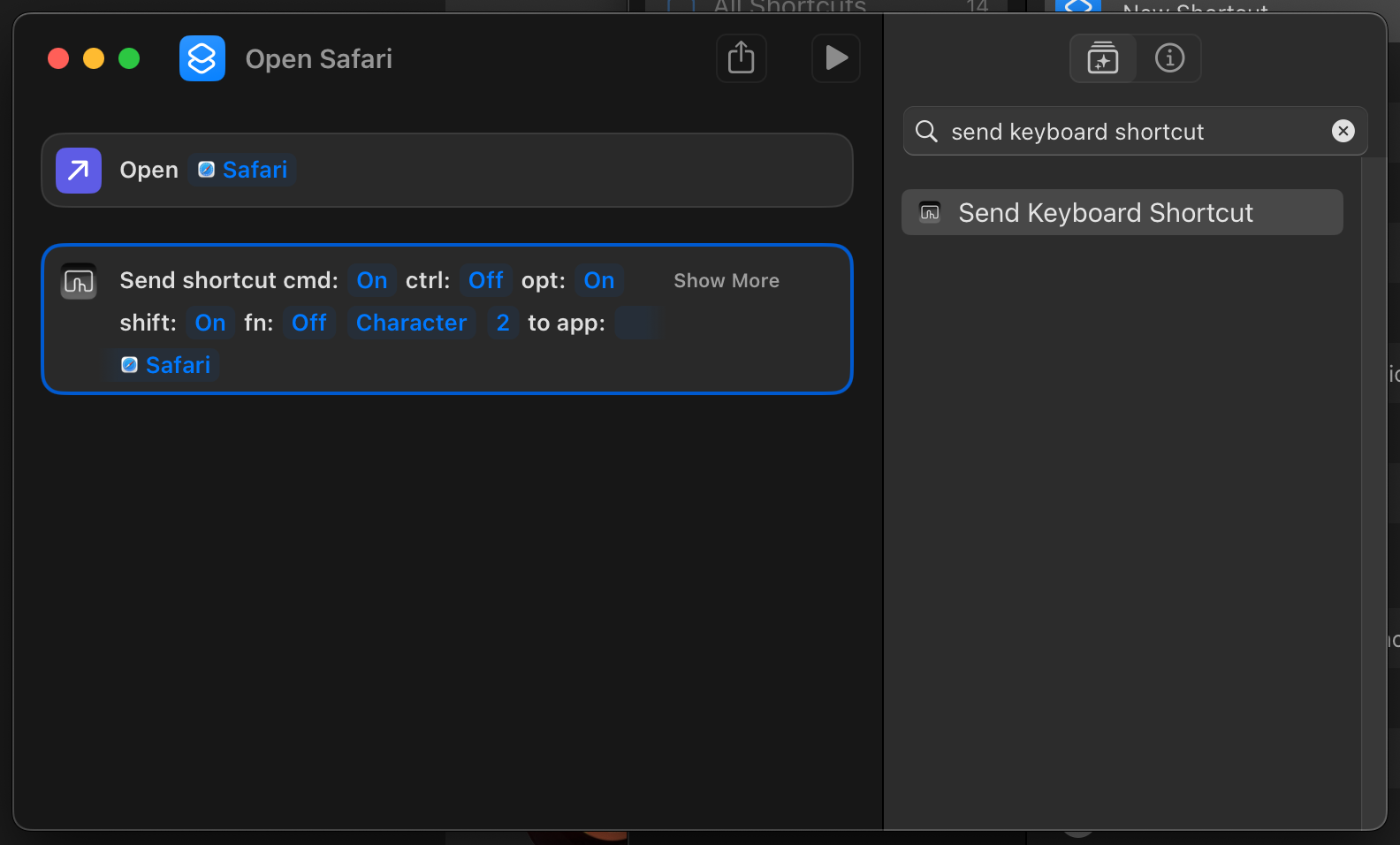
Task: Show the Action Library panel
Action: point(1103,58)
